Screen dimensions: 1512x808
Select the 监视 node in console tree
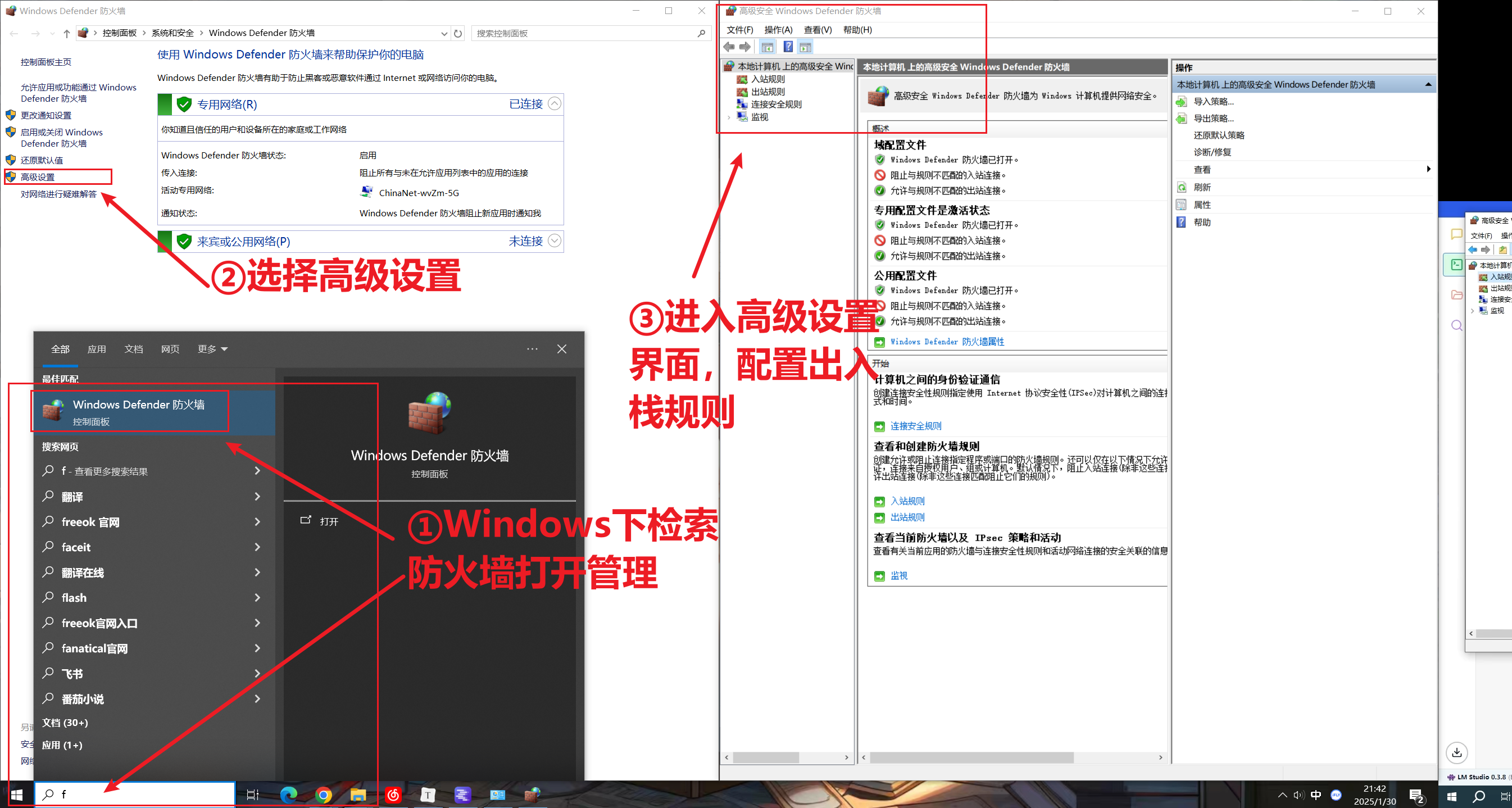click(x=759, y=117)
